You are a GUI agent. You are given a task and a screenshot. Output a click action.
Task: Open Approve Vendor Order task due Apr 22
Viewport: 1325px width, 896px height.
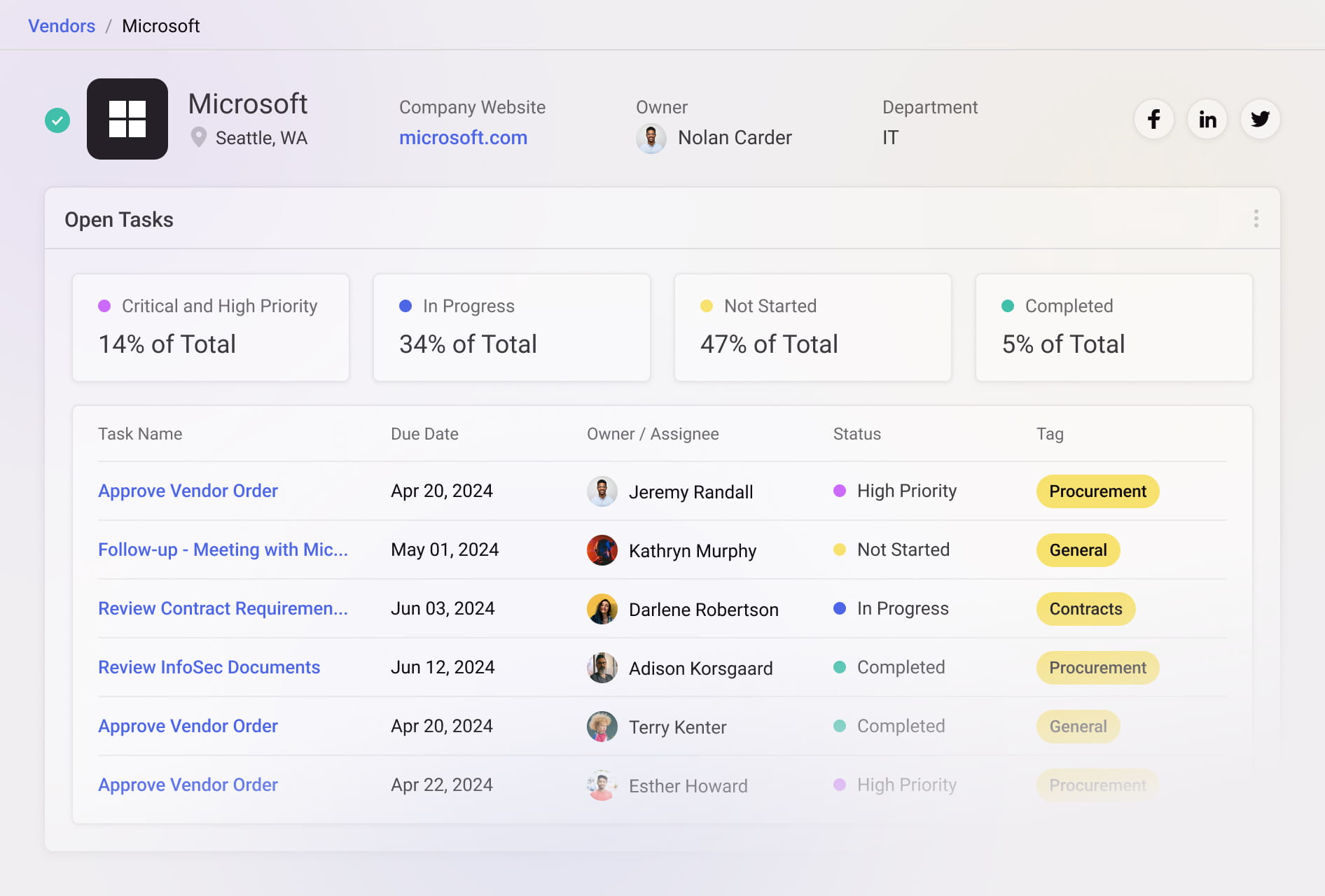click(188, 785)
